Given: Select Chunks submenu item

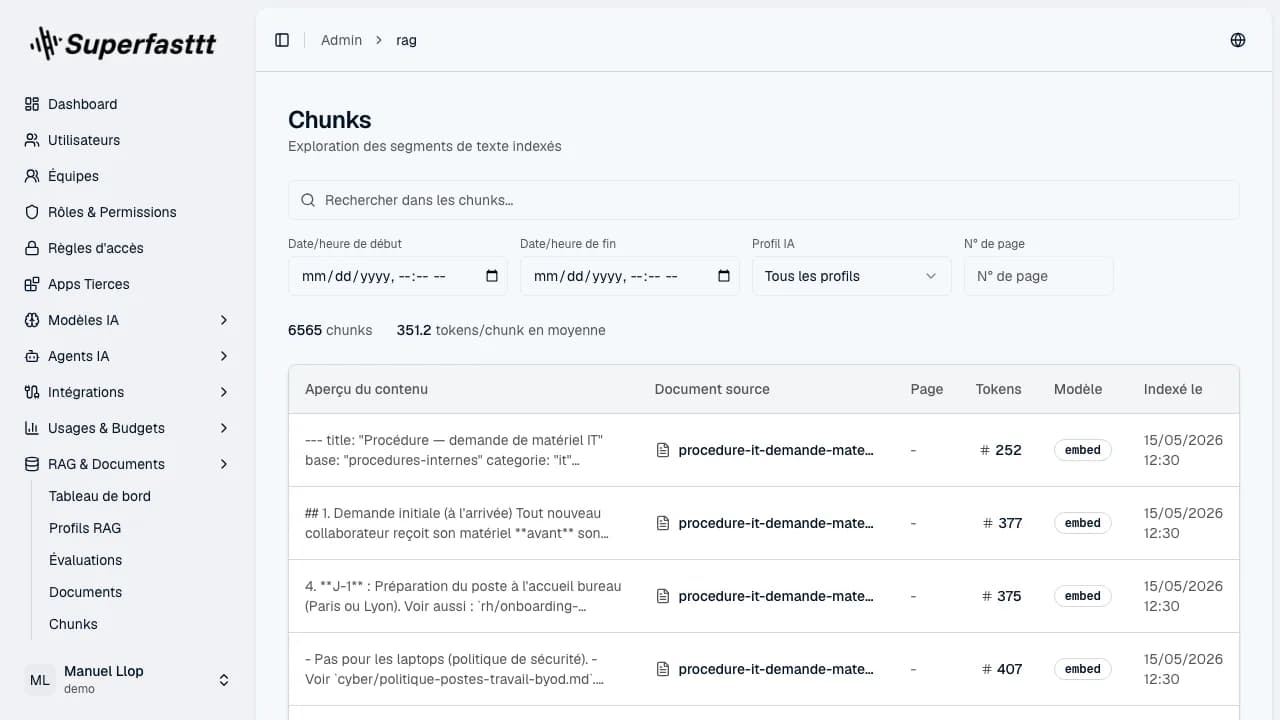Looking at the screenshot, I should [x=73, y=624].
